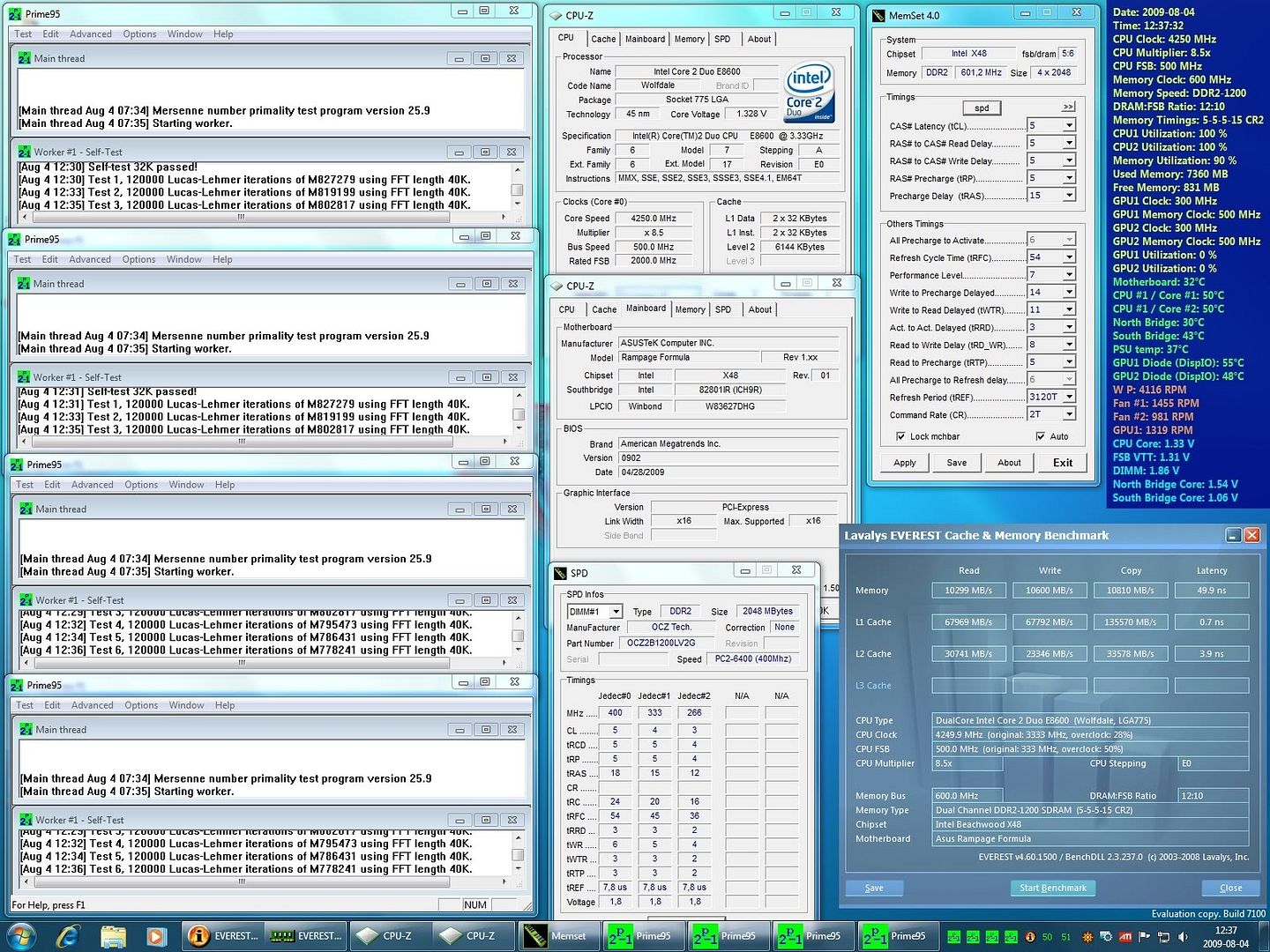Launch Internet Explorer from the taskbar
The width and height of the screenshot is (1270, 952).
click(68, 935)
